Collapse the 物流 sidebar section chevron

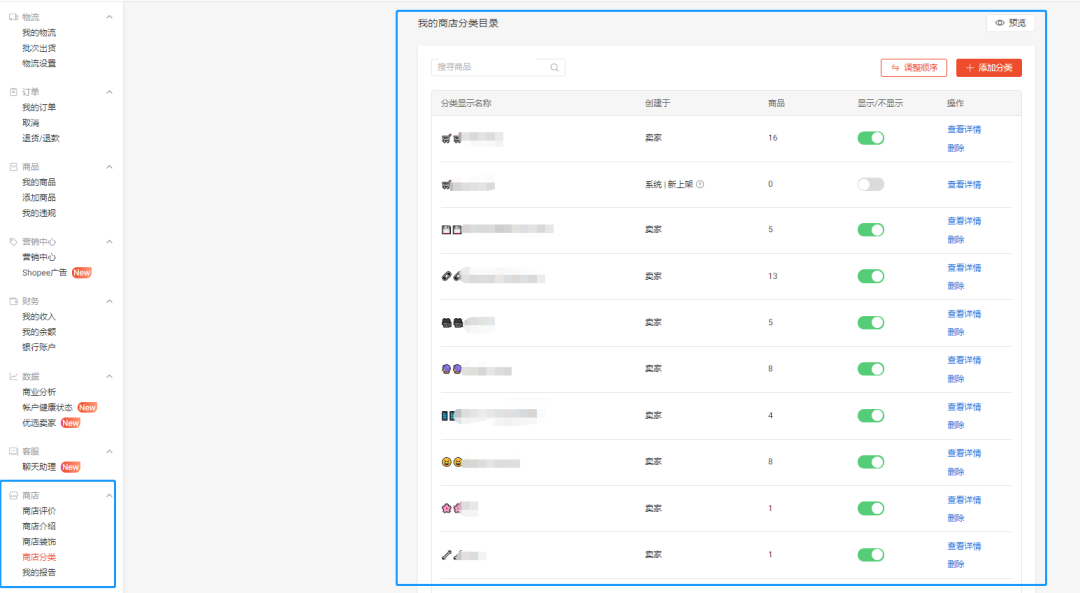coord(109,17)
